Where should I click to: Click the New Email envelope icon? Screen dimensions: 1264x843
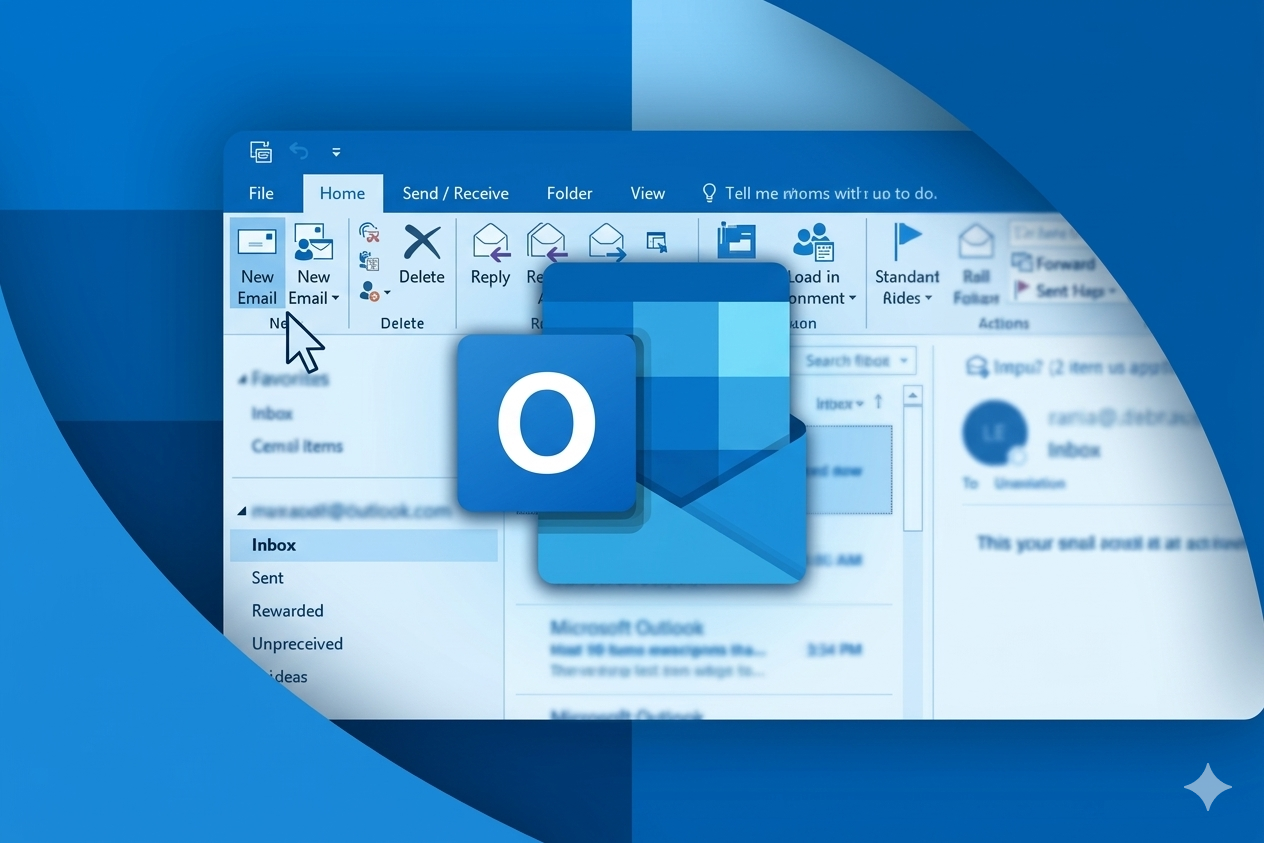coord(257,242)
